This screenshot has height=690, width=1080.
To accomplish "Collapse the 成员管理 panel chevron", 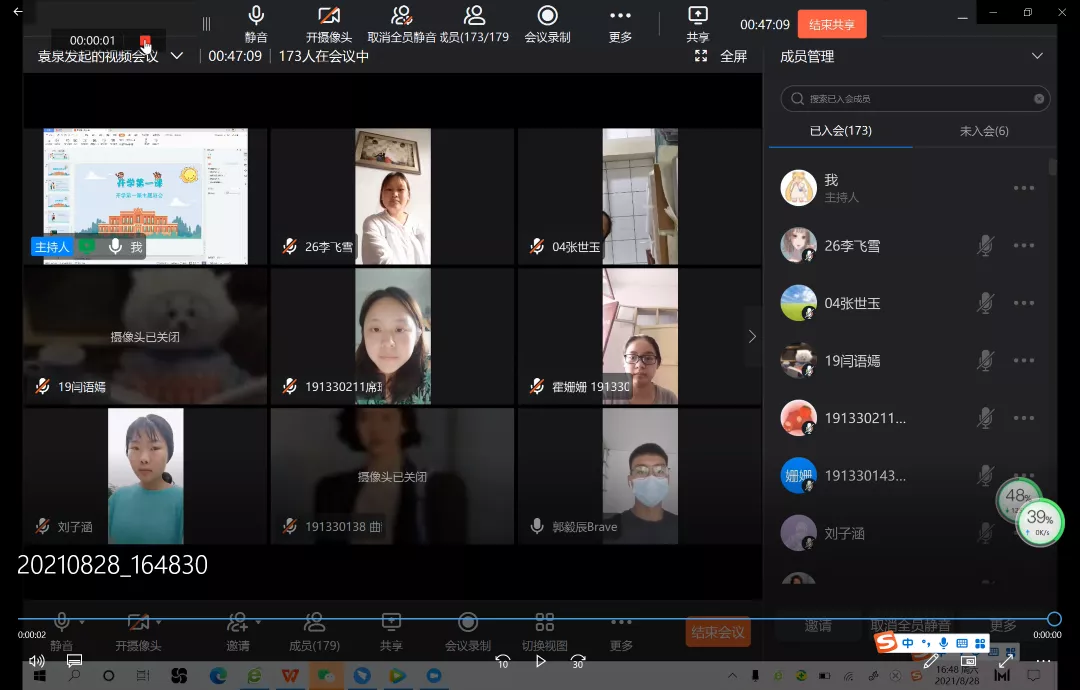I will coord(1037,57).
